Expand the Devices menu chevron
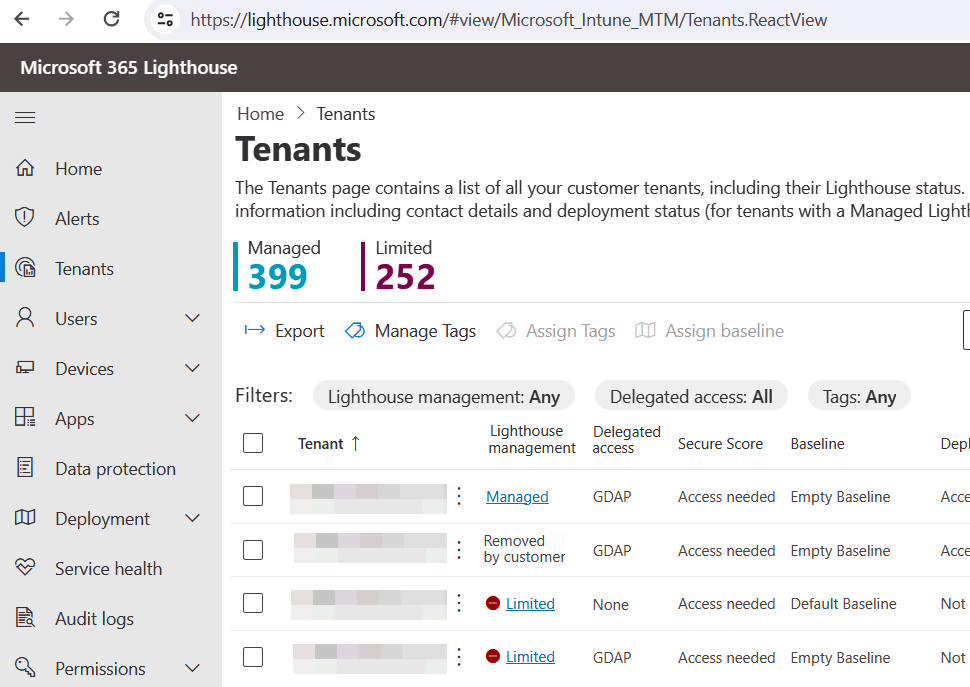Viewport: 970px width, 687px height. (193, 368)
